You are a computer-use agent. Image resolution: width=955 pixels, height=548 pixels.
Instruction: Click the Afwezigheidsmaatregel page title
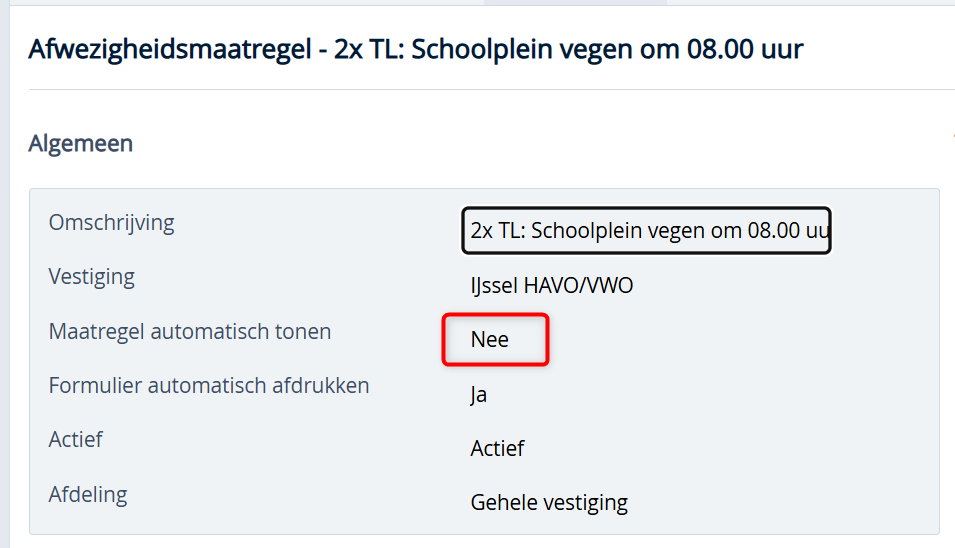coord(415,48)
